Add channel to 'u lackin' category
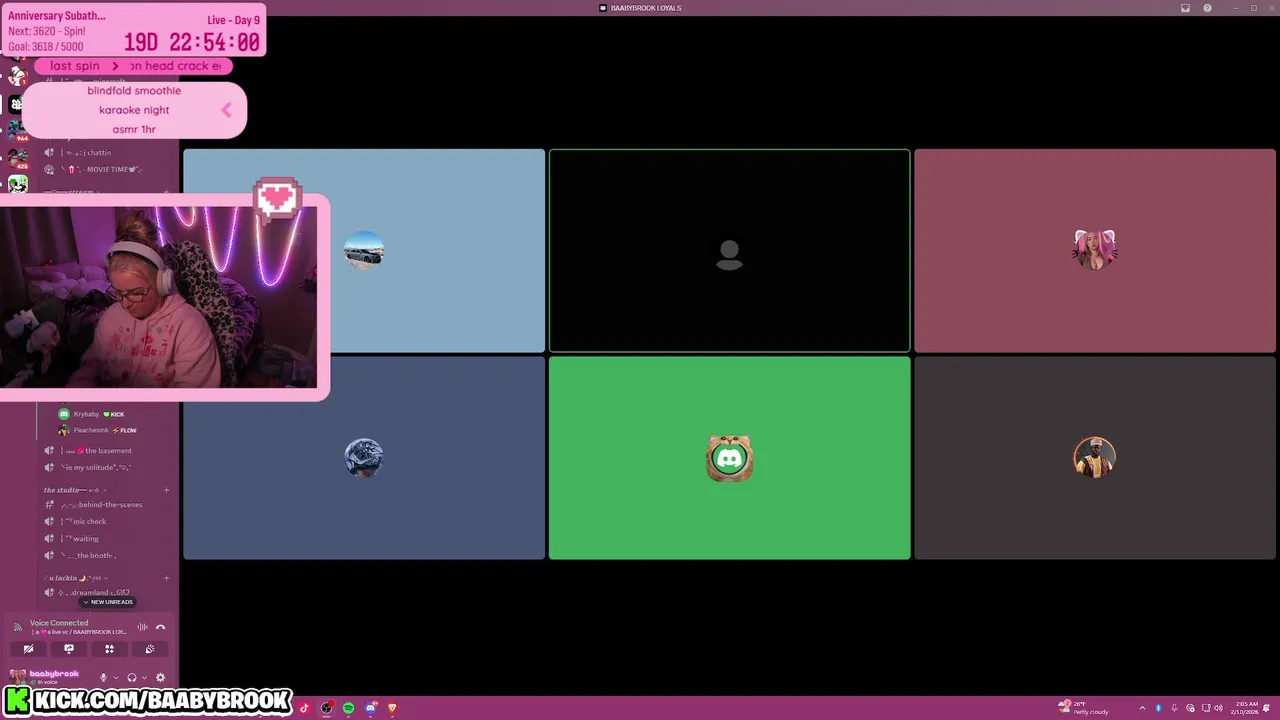Screen dimensions: 1280x720 point(166,578)
